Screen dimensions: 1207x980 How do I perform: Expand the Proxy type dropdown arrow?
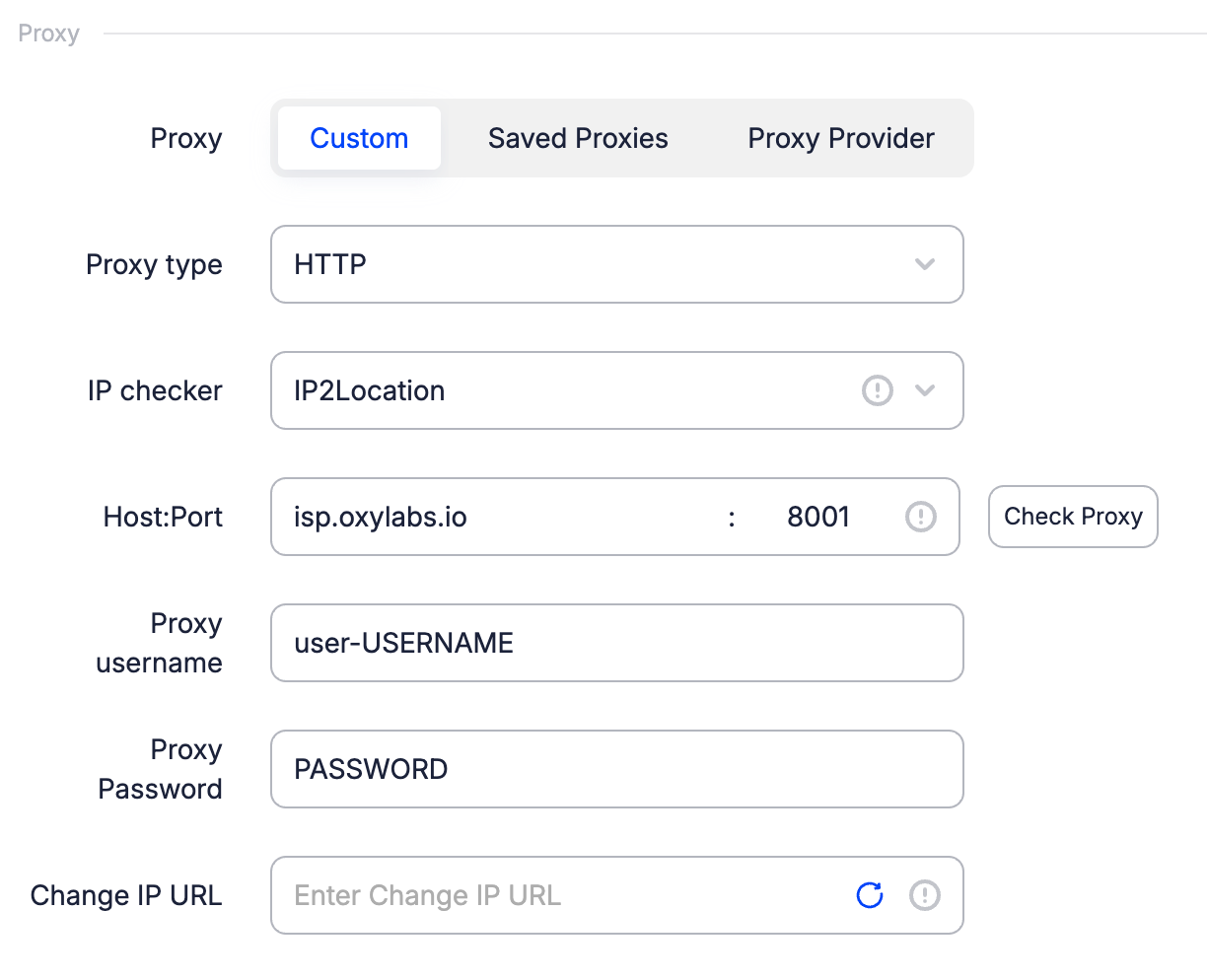tap(924, 264)
